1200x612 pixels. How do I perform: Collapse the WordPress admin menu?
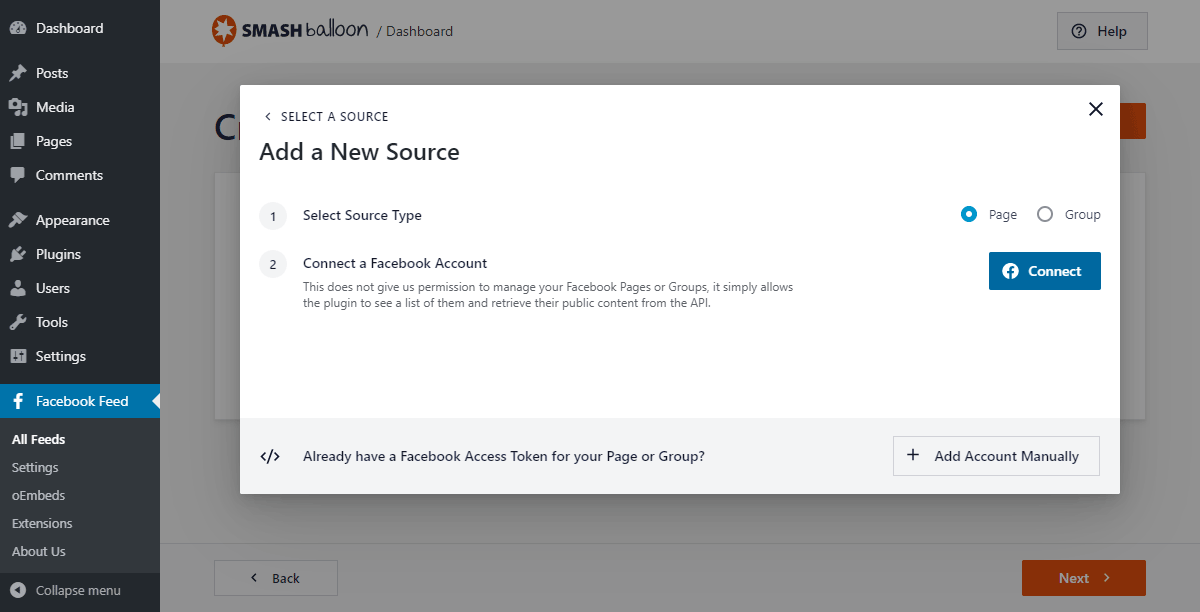pyautogui.click(x=66, y=590)
